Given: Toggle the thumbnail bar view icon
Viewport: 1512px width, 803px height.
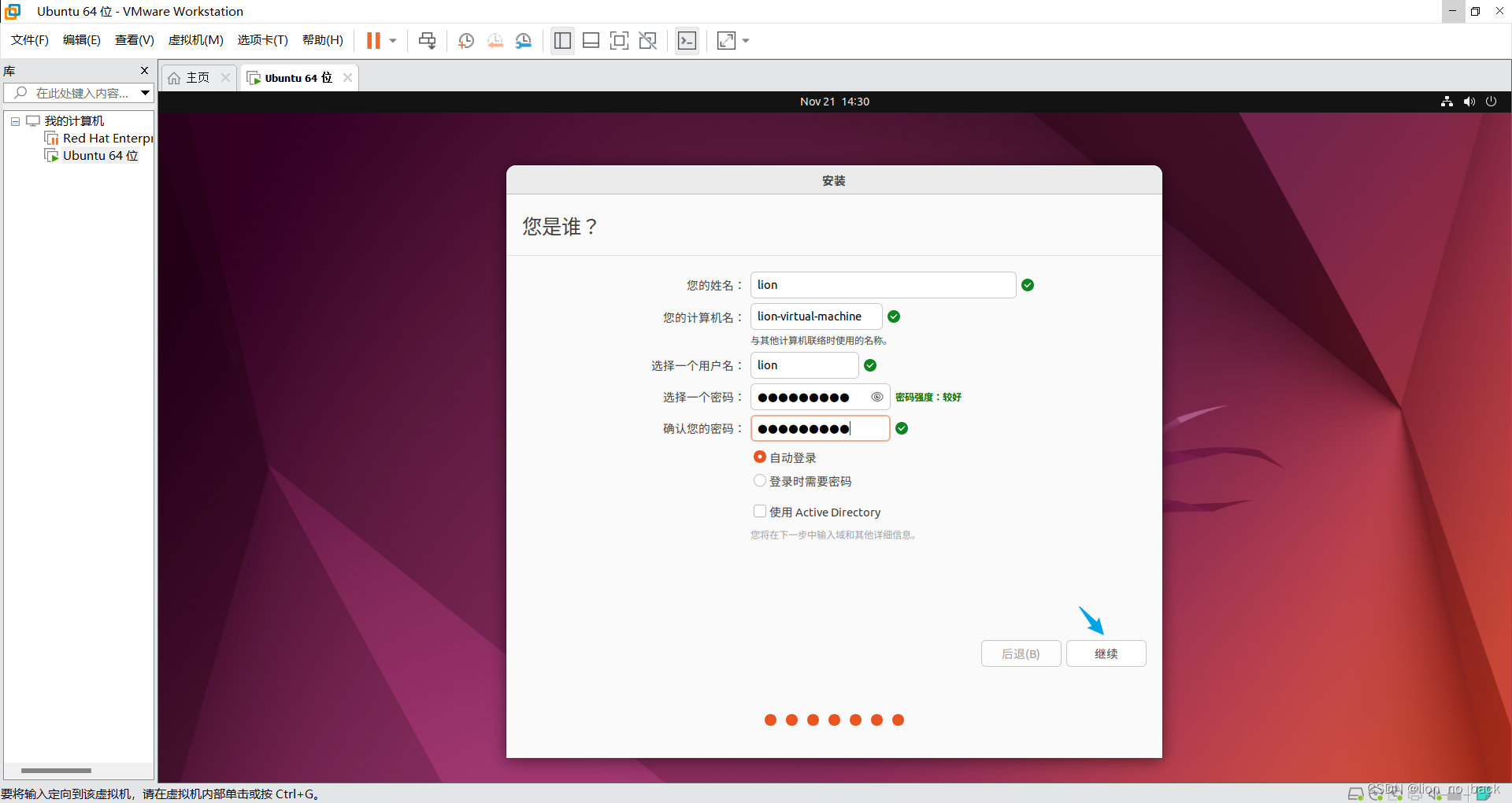Looking at the screenshot, I should pos(591,41).
